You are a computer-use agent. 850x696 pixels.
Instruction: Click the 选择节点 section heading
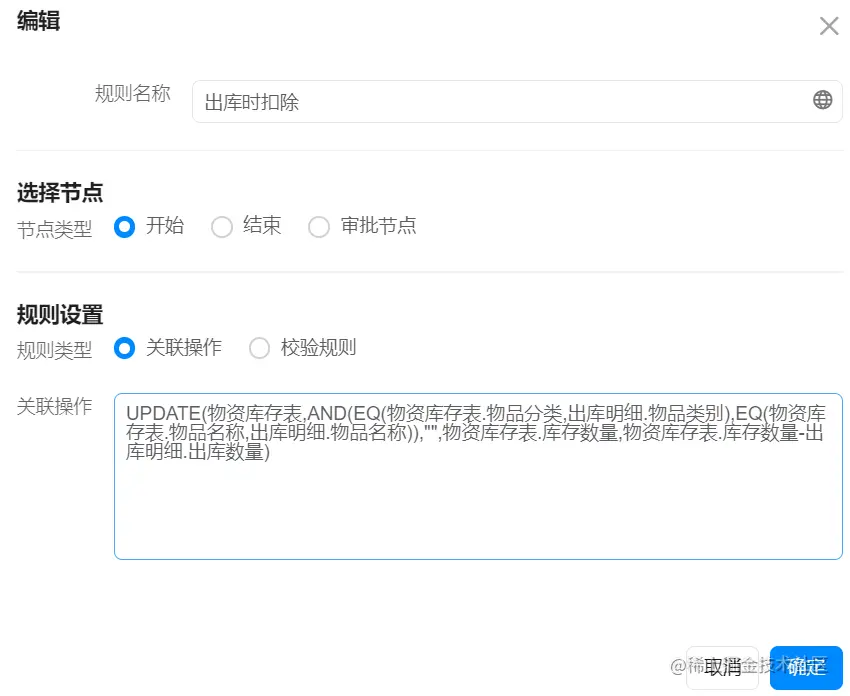point(60,192)
